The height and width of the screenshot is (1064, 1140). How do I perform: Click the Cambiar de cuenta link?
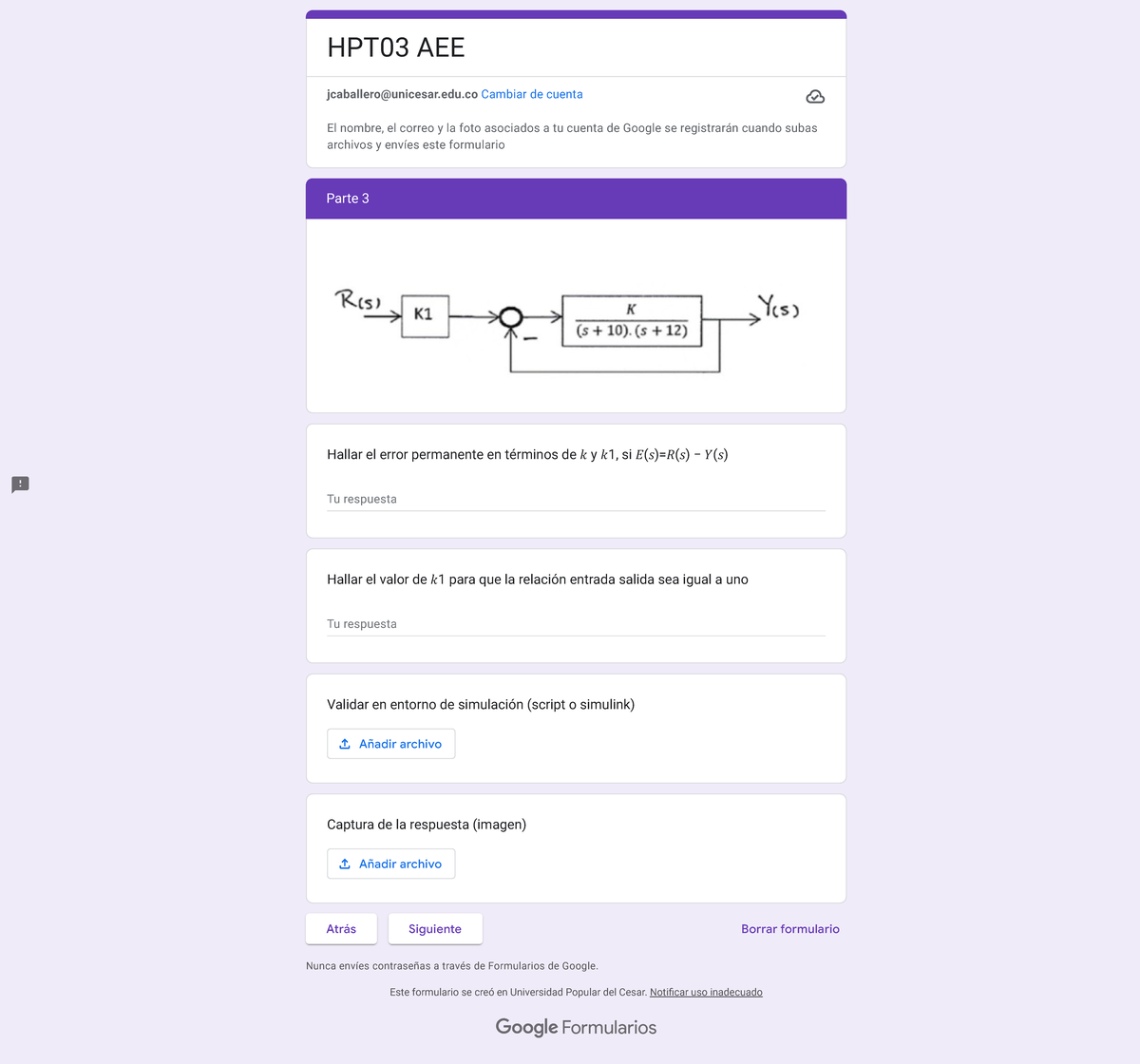(x=532, y=94)
